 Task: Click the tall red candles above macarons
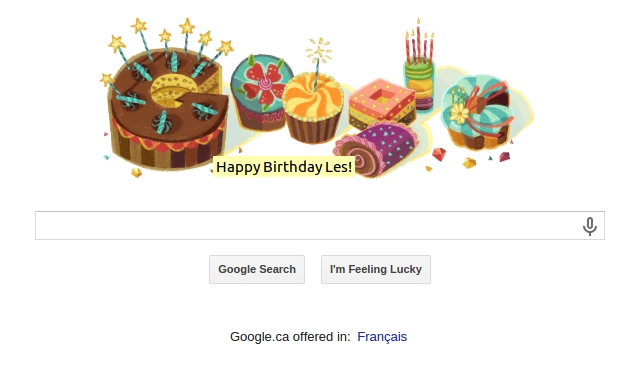(x=418, y=41)
